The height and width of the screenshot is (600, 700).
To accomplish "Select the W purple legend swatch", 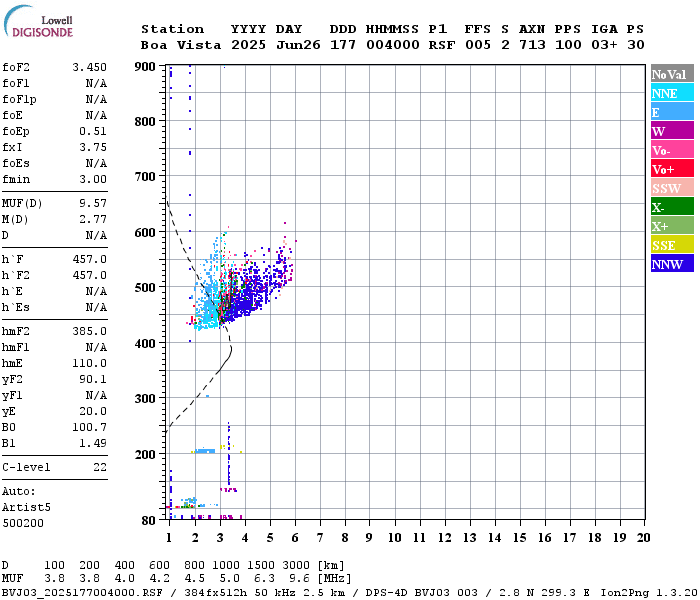I will tap(672, 131).
